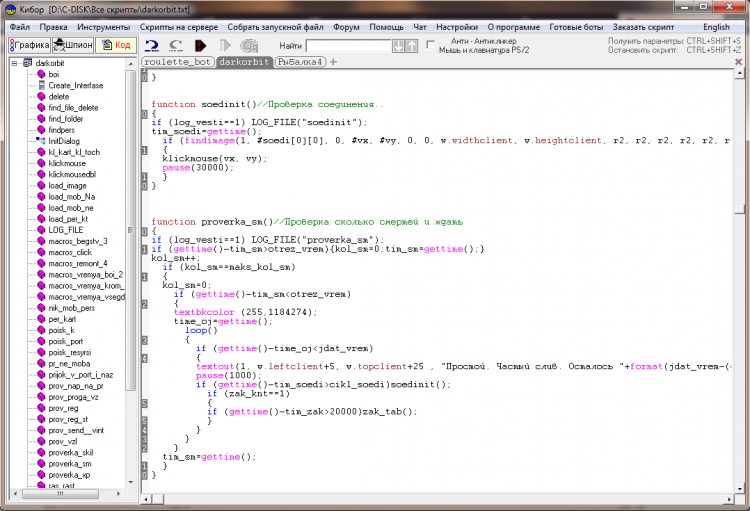Click the search down arrow icon

pyautogui.click(x=398, y=46)
